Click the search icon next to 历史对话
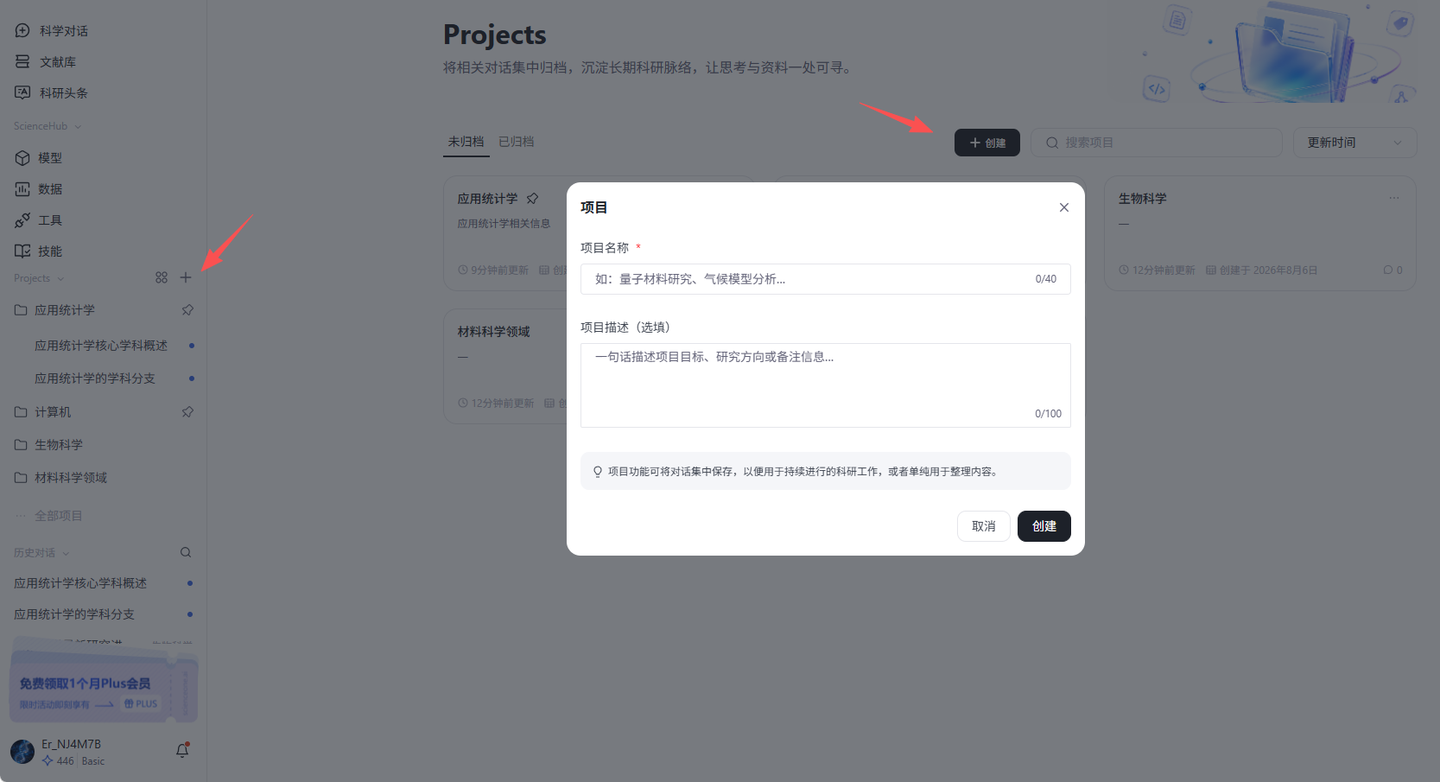Viewport: 1440px width, 782px height. click(x=185, y=552)
